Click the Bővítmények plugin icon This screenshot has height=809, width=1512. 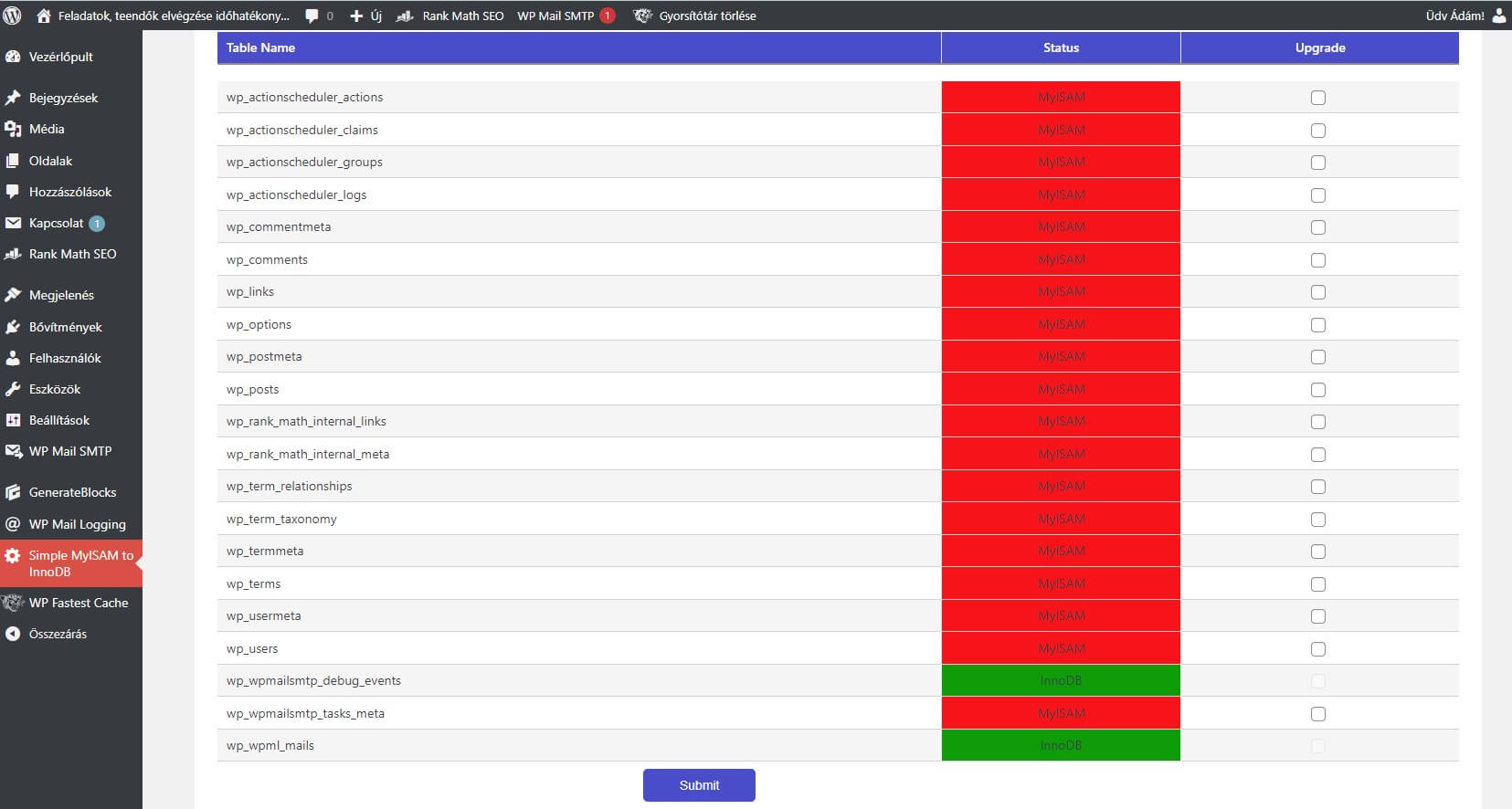tap(13, 327)
